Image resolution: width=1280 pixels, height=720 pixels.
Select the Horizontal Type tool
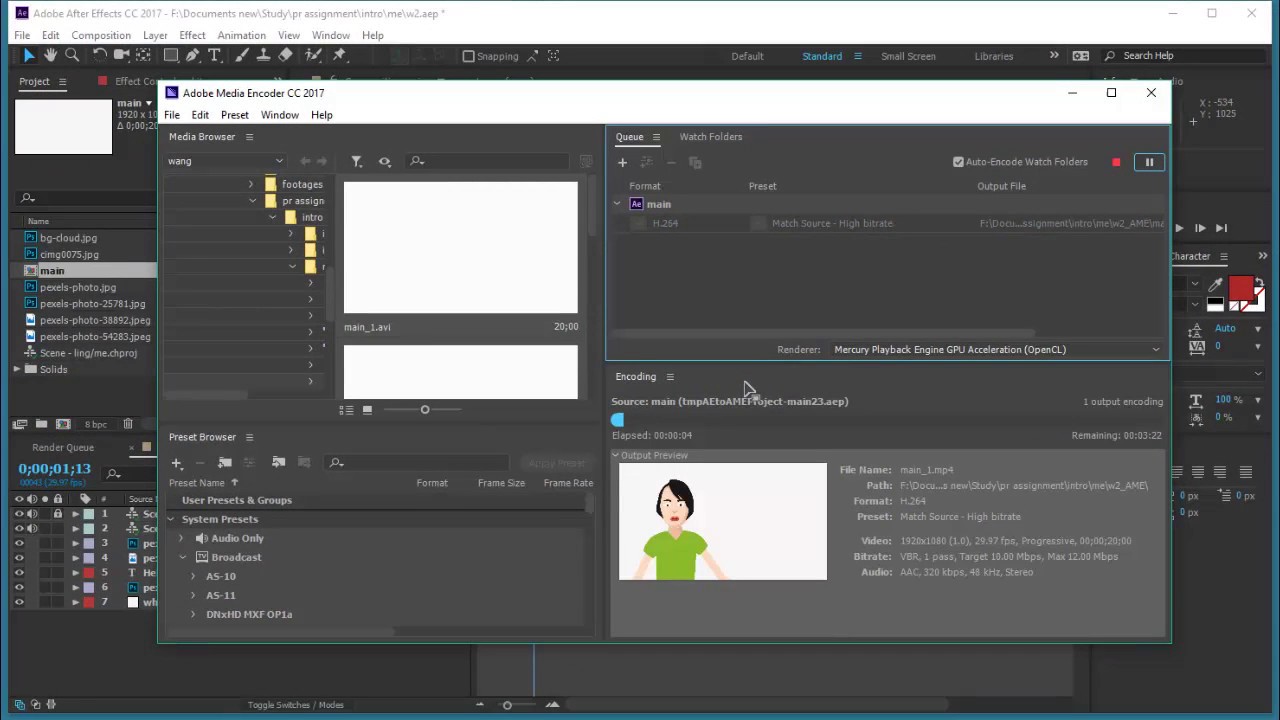click(x=214, y=56)
